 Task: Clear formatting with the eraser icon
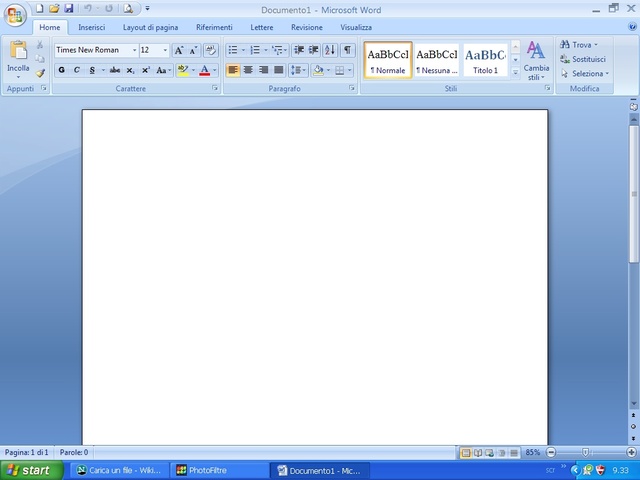[211, 50]
